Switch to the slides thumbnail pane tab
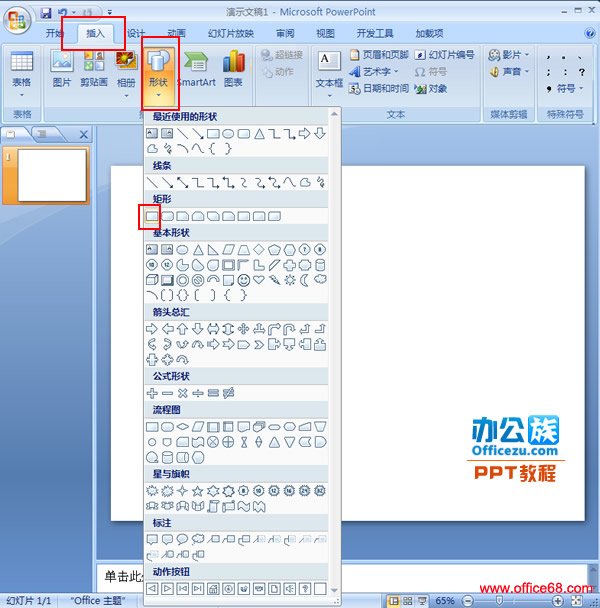This screenshot has width=600, height=608. [12, 134]
